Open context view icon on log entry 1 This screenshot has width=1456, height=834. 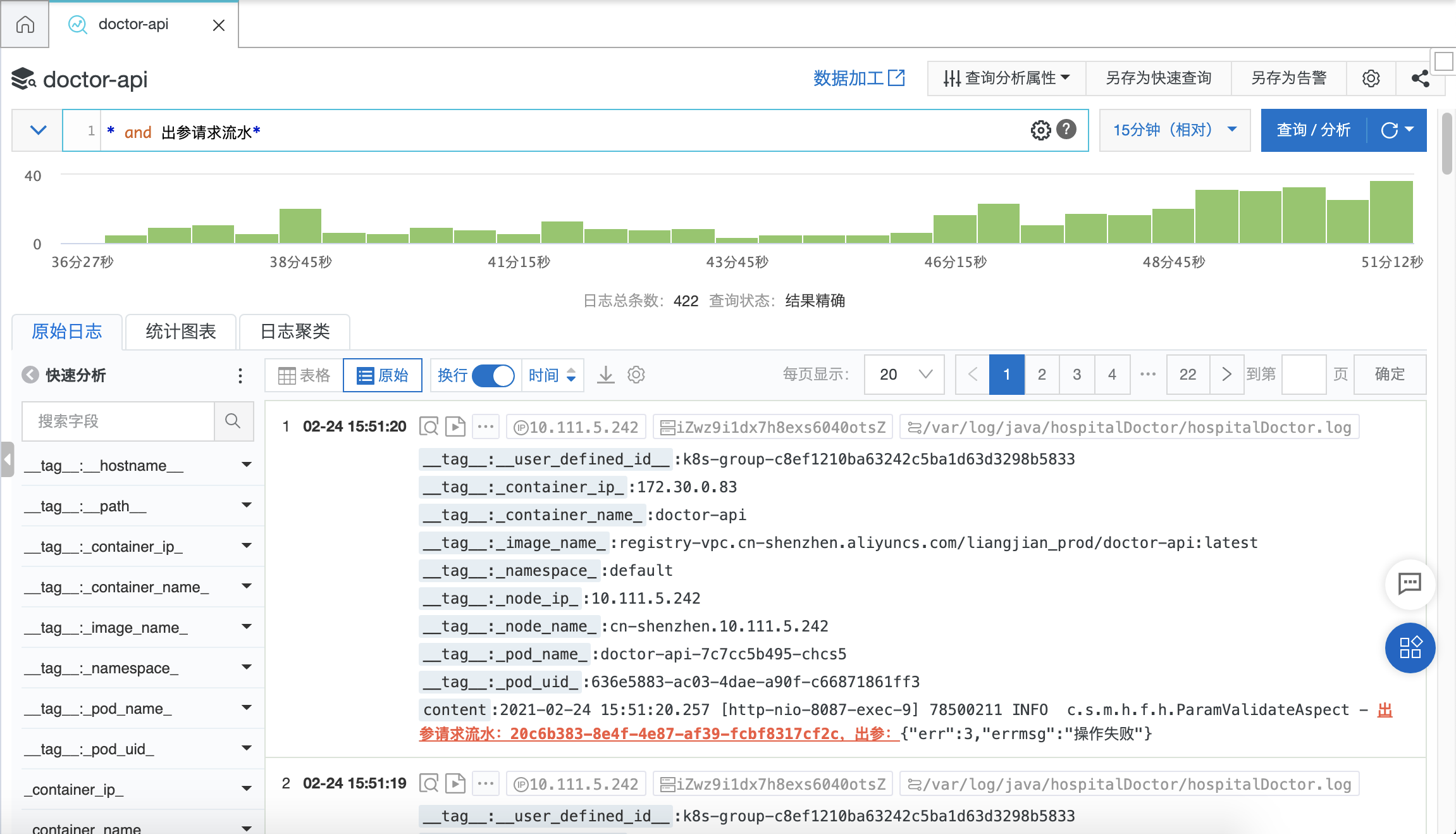429,427
